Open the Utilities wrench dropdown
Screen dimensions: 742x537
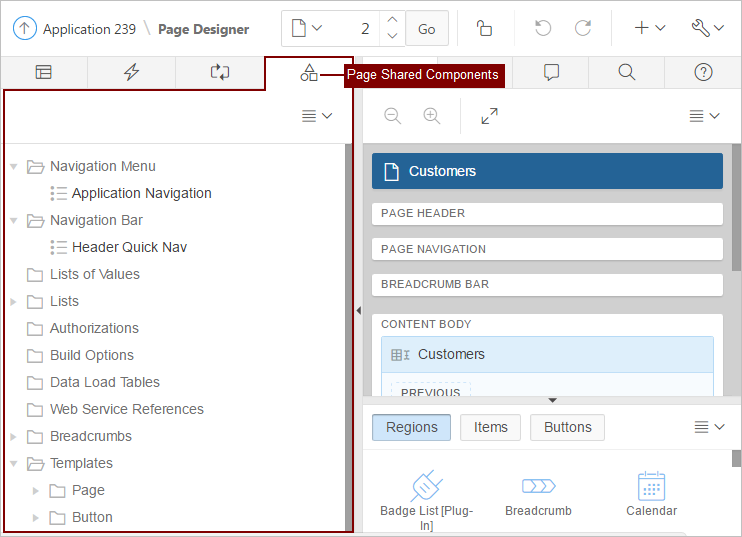(x=707, y=29)
